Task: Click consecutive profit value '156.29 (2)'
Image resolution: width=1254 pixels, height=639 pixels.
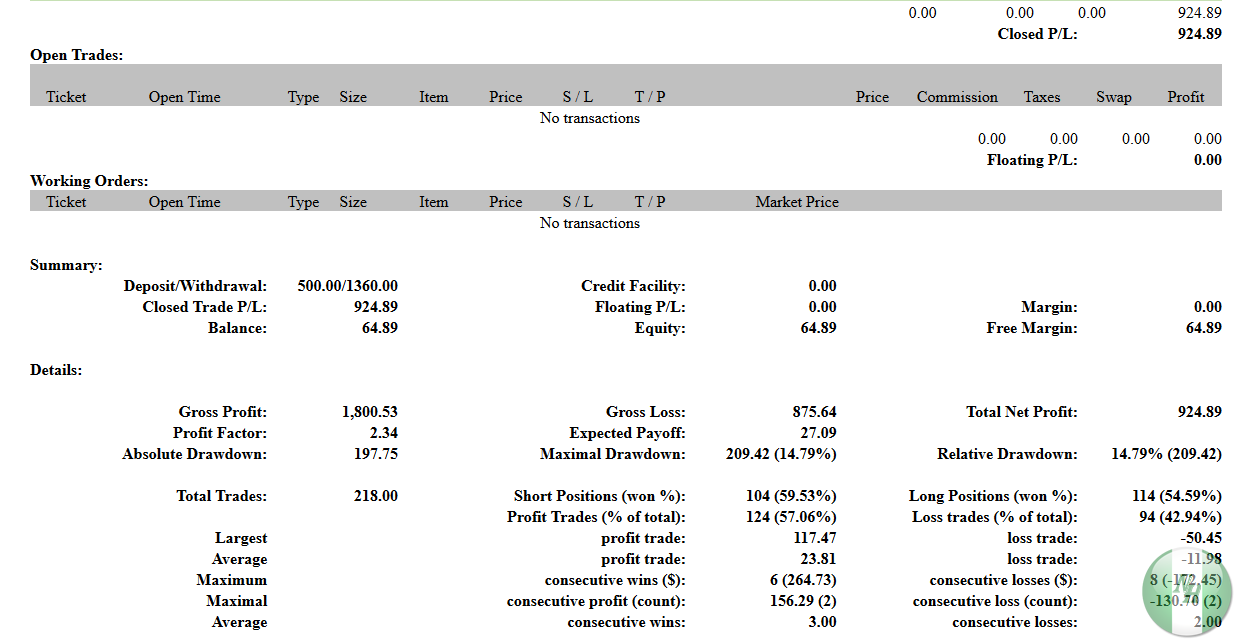Action: point(803,601)
